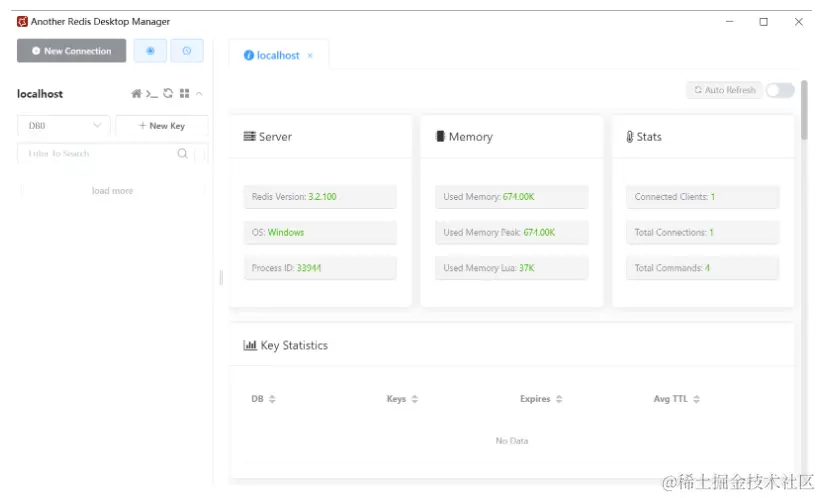Open the settings gear button
Viewport: 821px width, 498px height.
[150, 51]
